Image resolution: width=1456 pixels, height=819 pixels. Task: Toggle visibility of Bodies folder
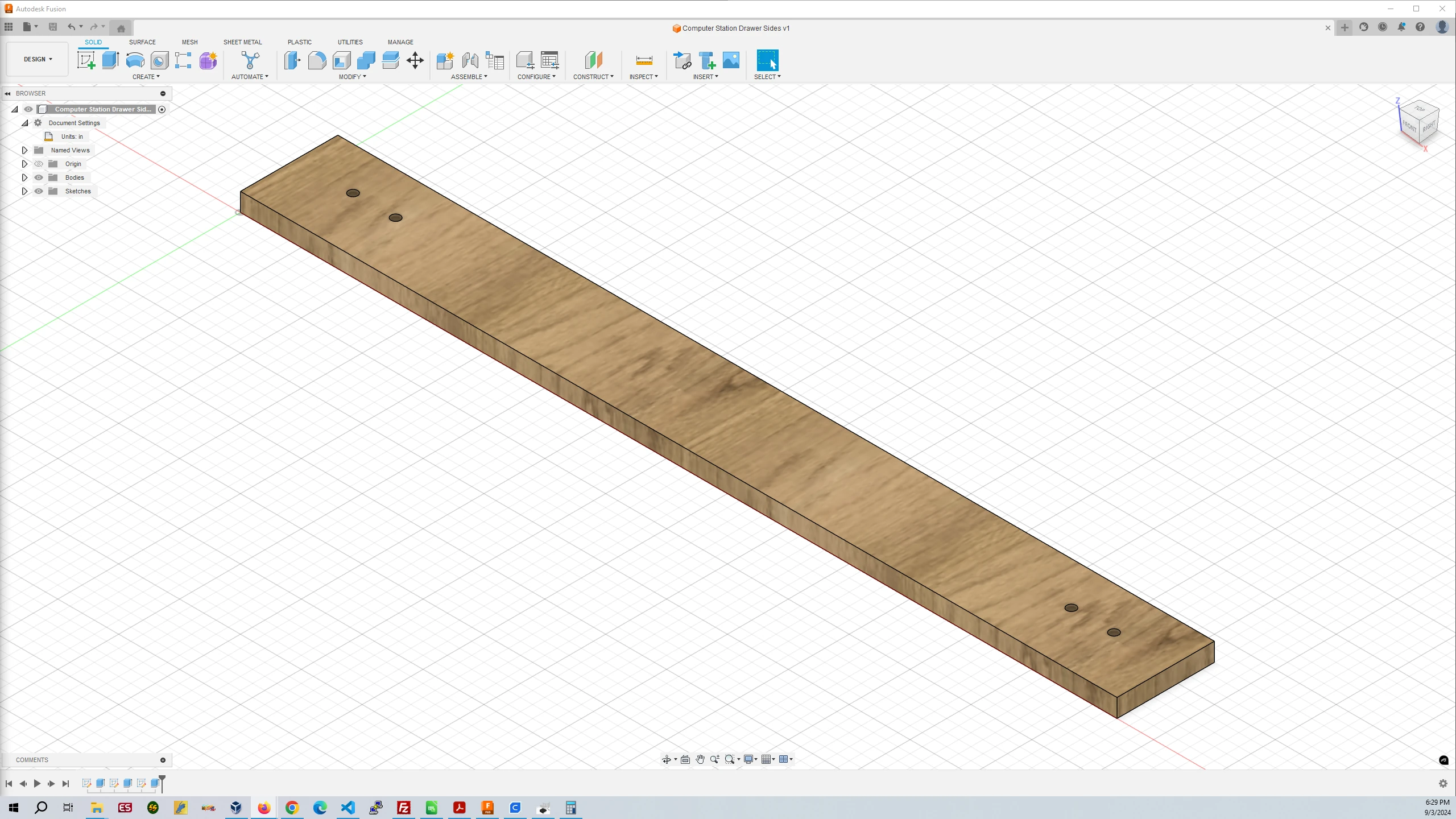click(x=38, y=177)
